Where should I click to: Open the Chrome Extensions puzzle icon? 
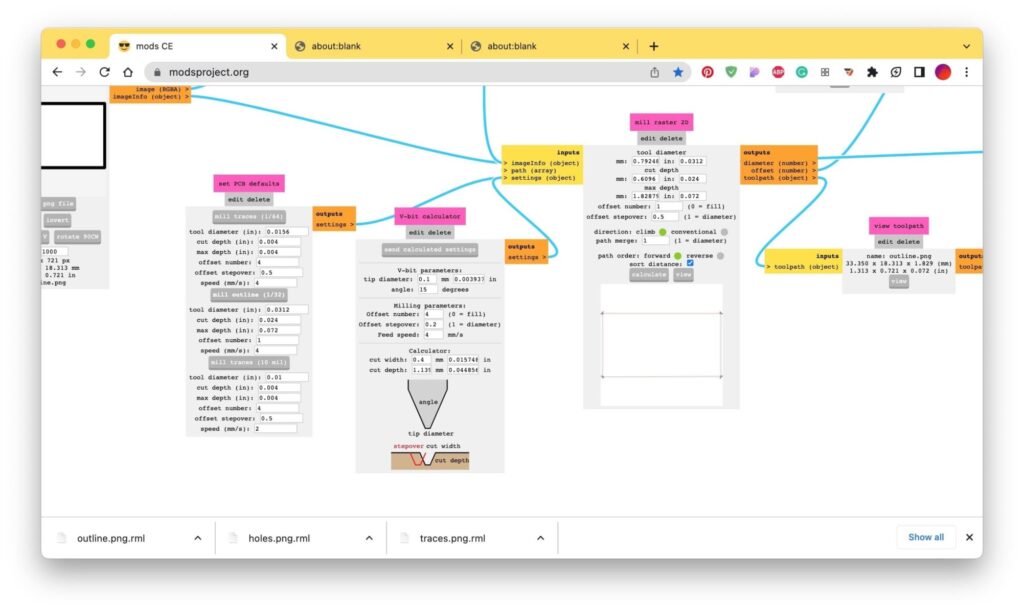[872, 72]
